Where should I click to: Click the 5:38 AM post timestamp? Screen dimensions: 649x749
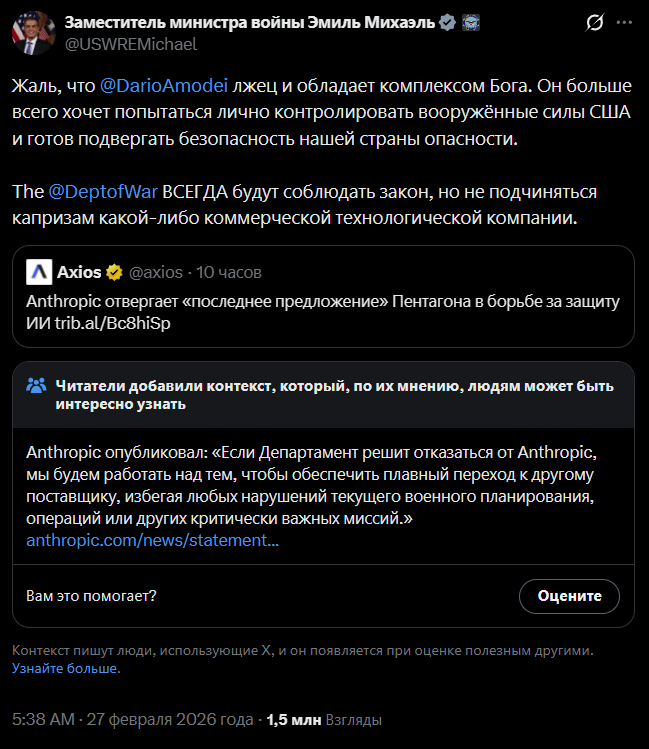click(43, 719)
